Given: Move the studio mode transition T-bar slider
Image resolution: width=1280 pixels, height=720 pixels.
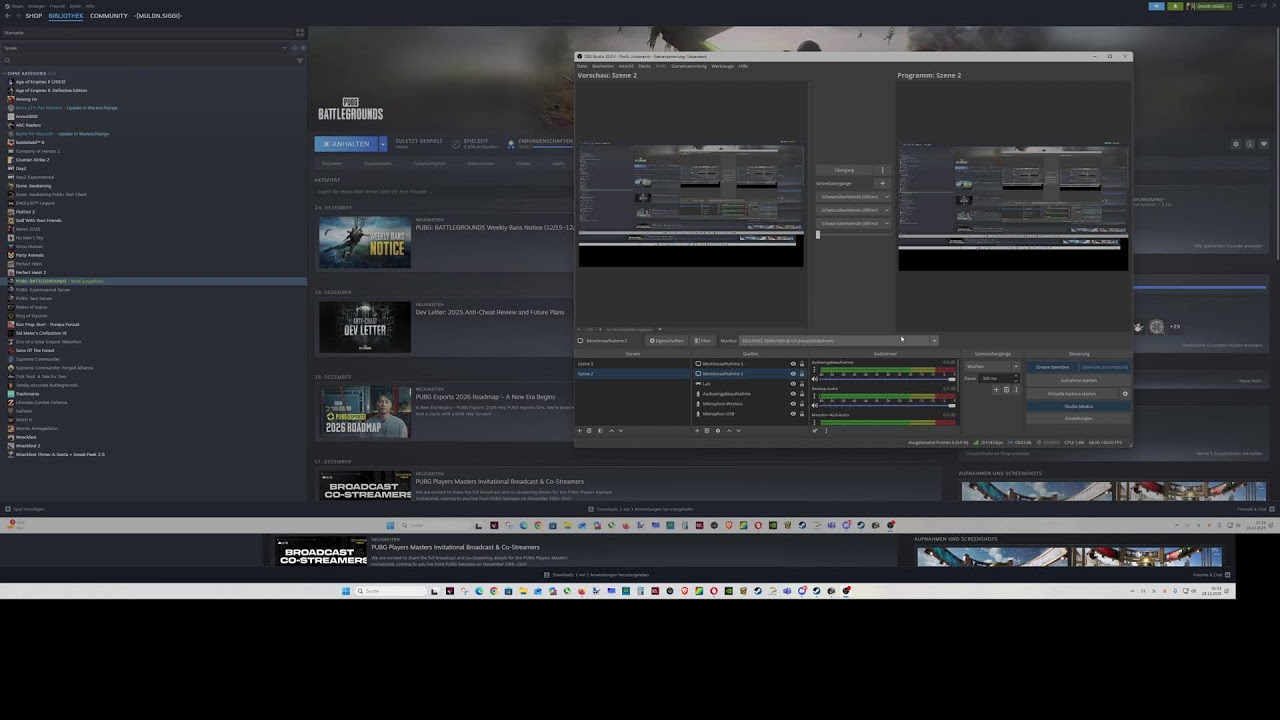Looking at the screenshot, I should [x=818, y=235].
